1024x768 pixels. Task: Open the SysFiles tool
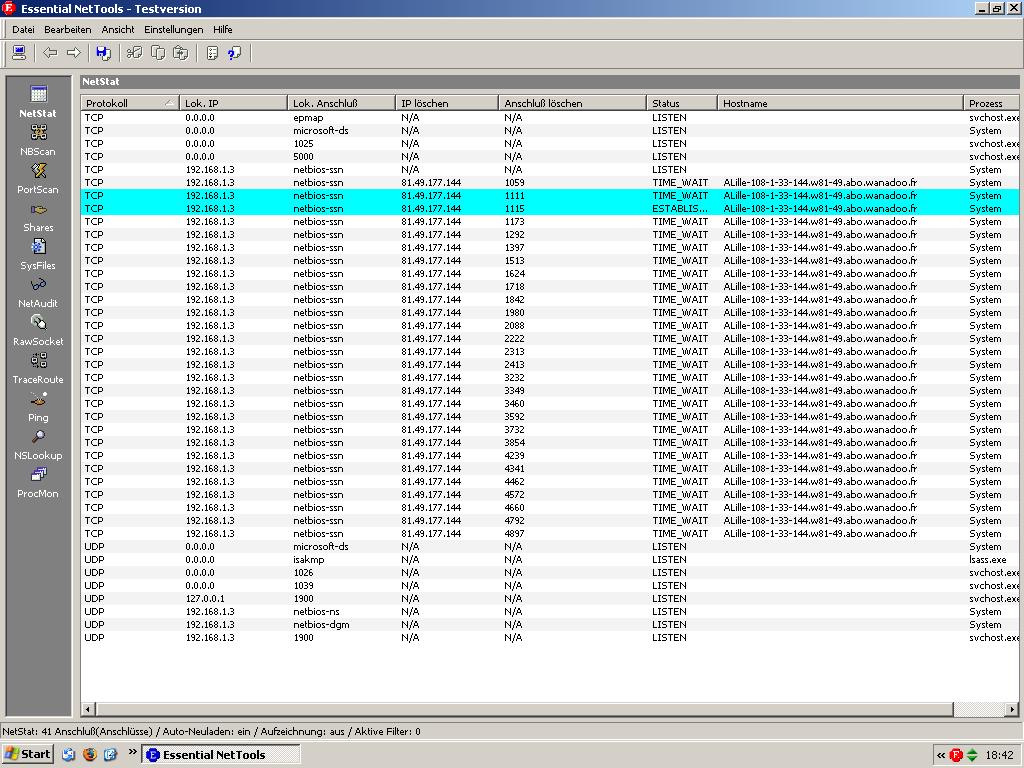38,248
